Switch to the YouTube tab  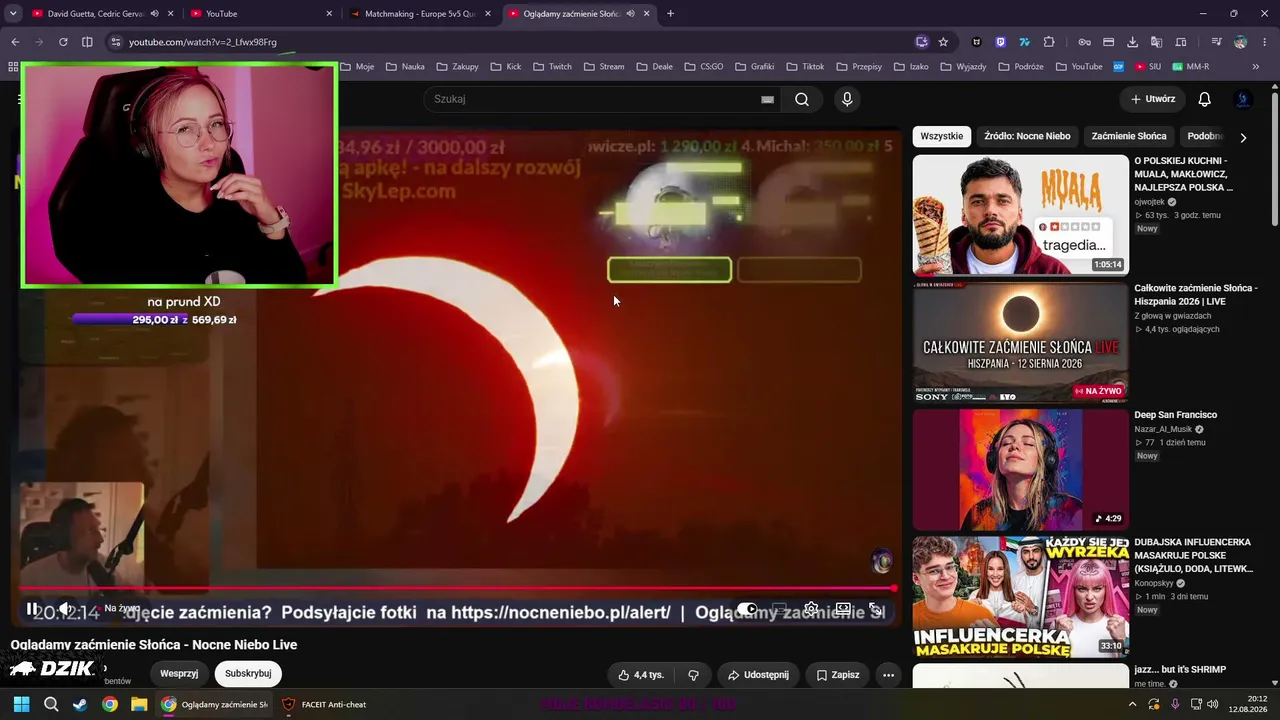262,14
